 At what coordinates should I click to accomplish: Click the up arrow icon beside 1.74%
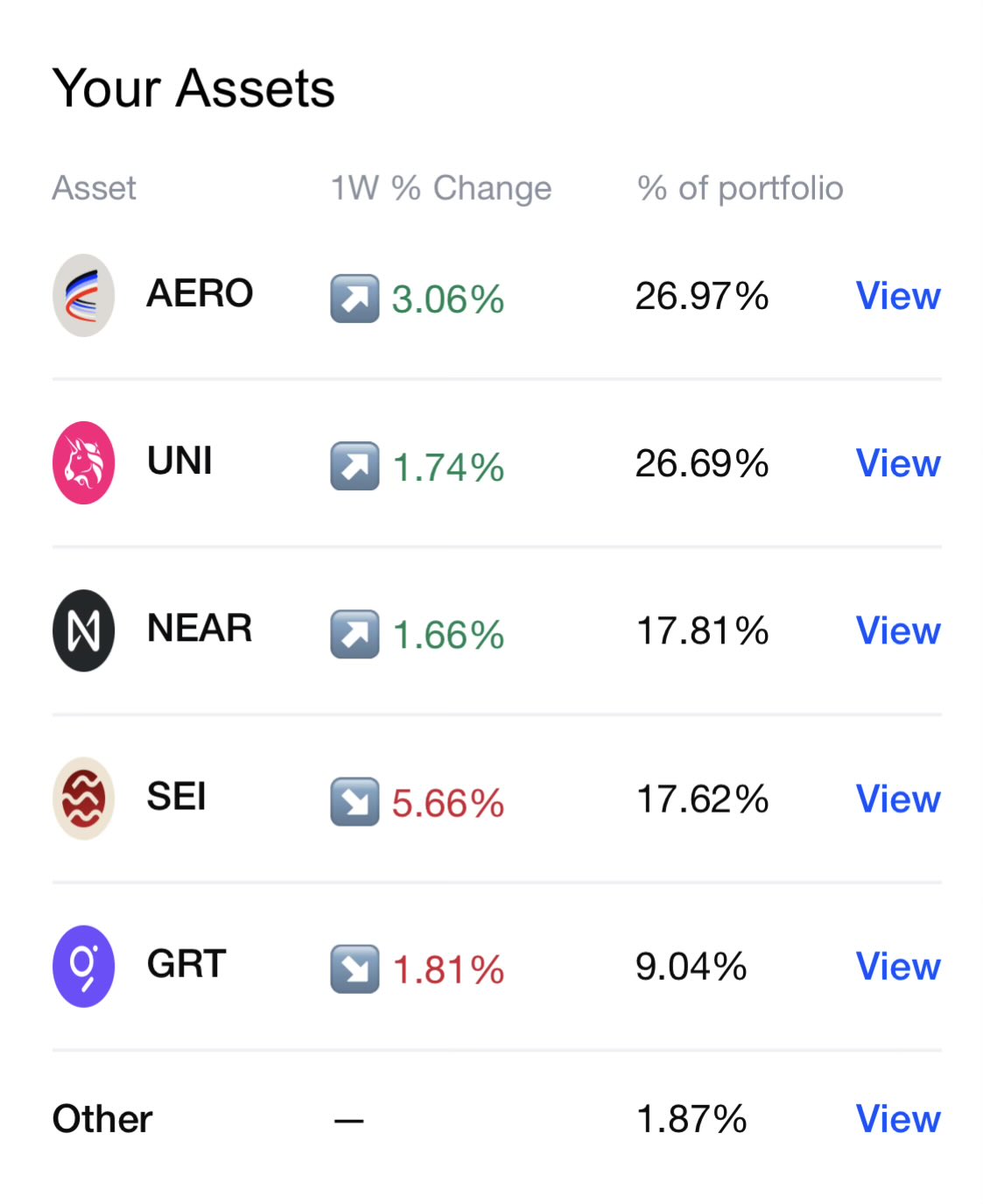pos(355,466)
